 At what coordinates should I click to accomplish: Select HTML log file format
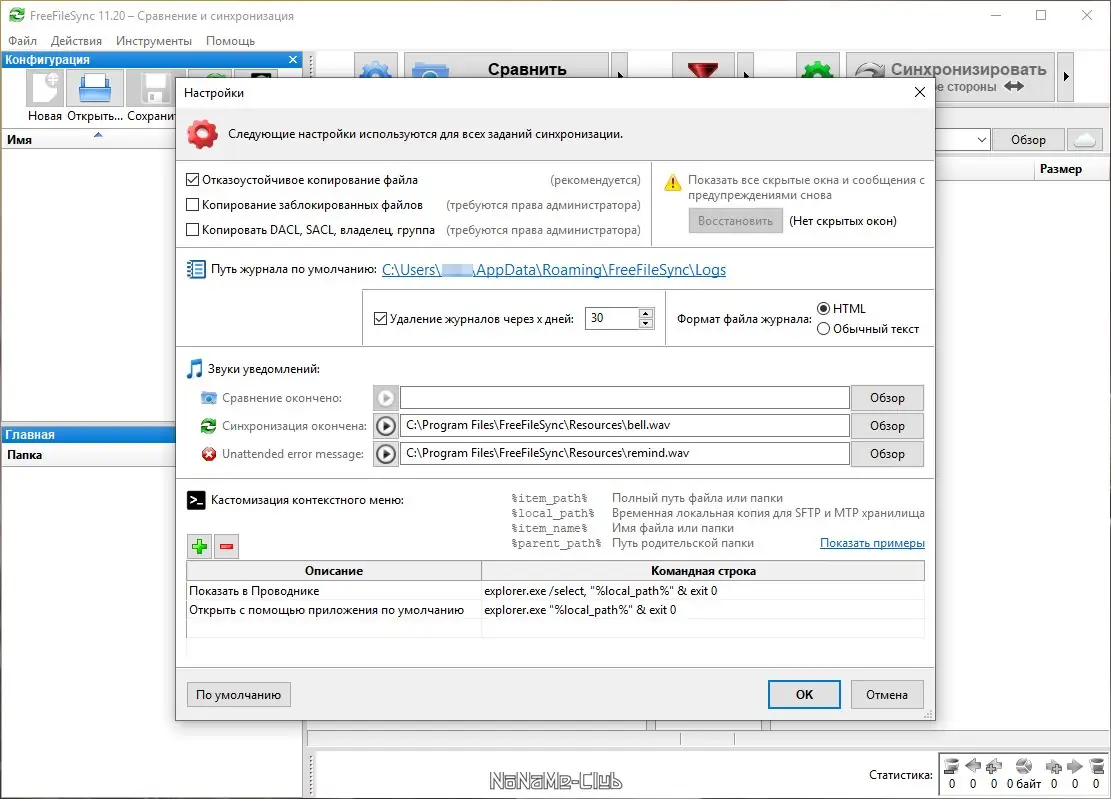point(823,309)
